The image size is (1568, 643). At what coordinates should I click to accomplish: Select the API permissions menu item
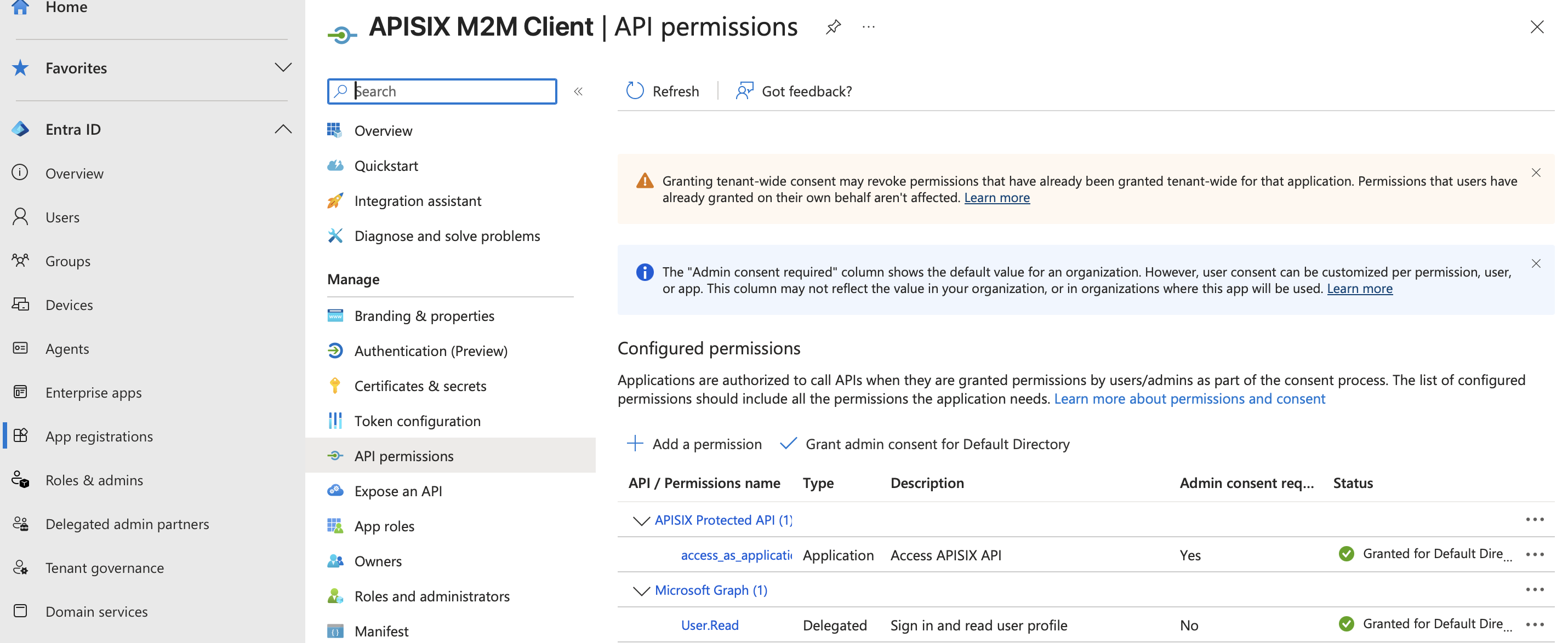click(450, 456)
